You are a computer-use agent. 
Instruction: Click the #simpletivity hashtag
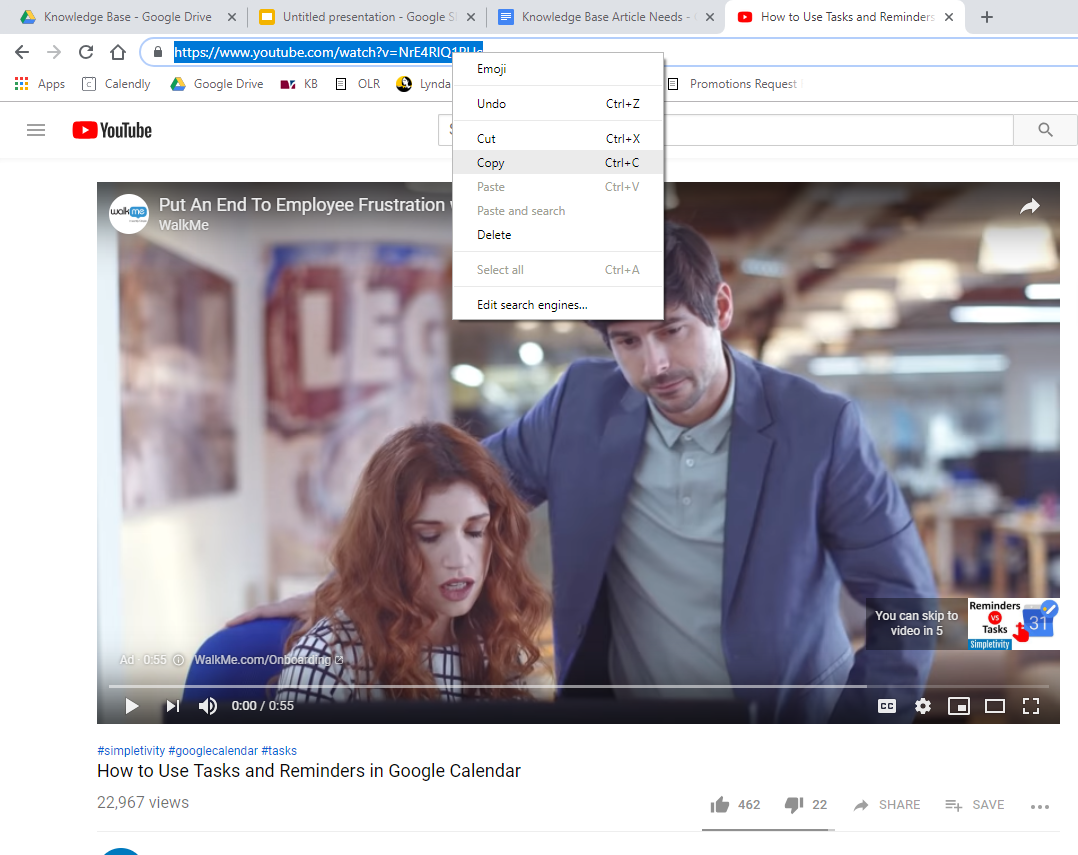click(x=131, y=751)
